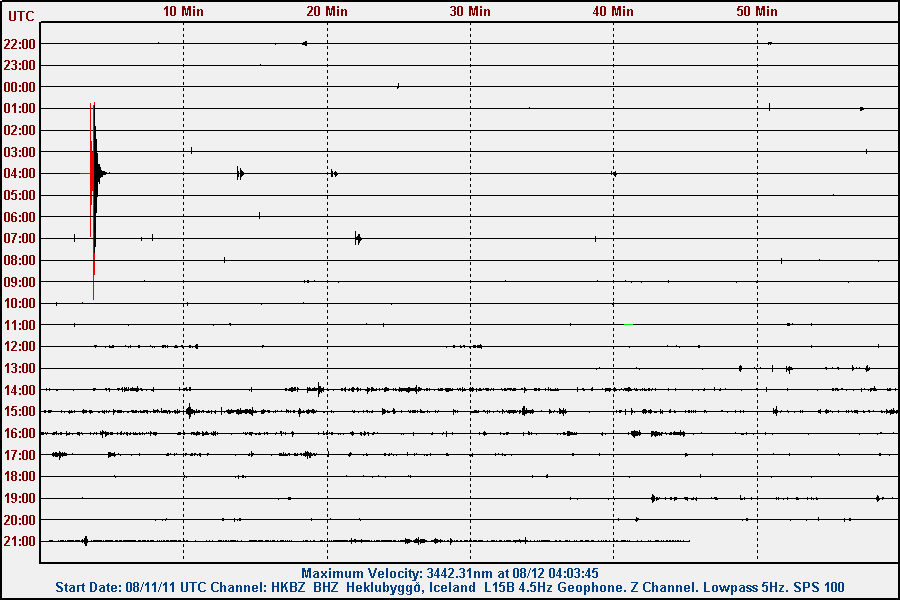Click the 01:00 spike after 50 minutes

[769, 107]
